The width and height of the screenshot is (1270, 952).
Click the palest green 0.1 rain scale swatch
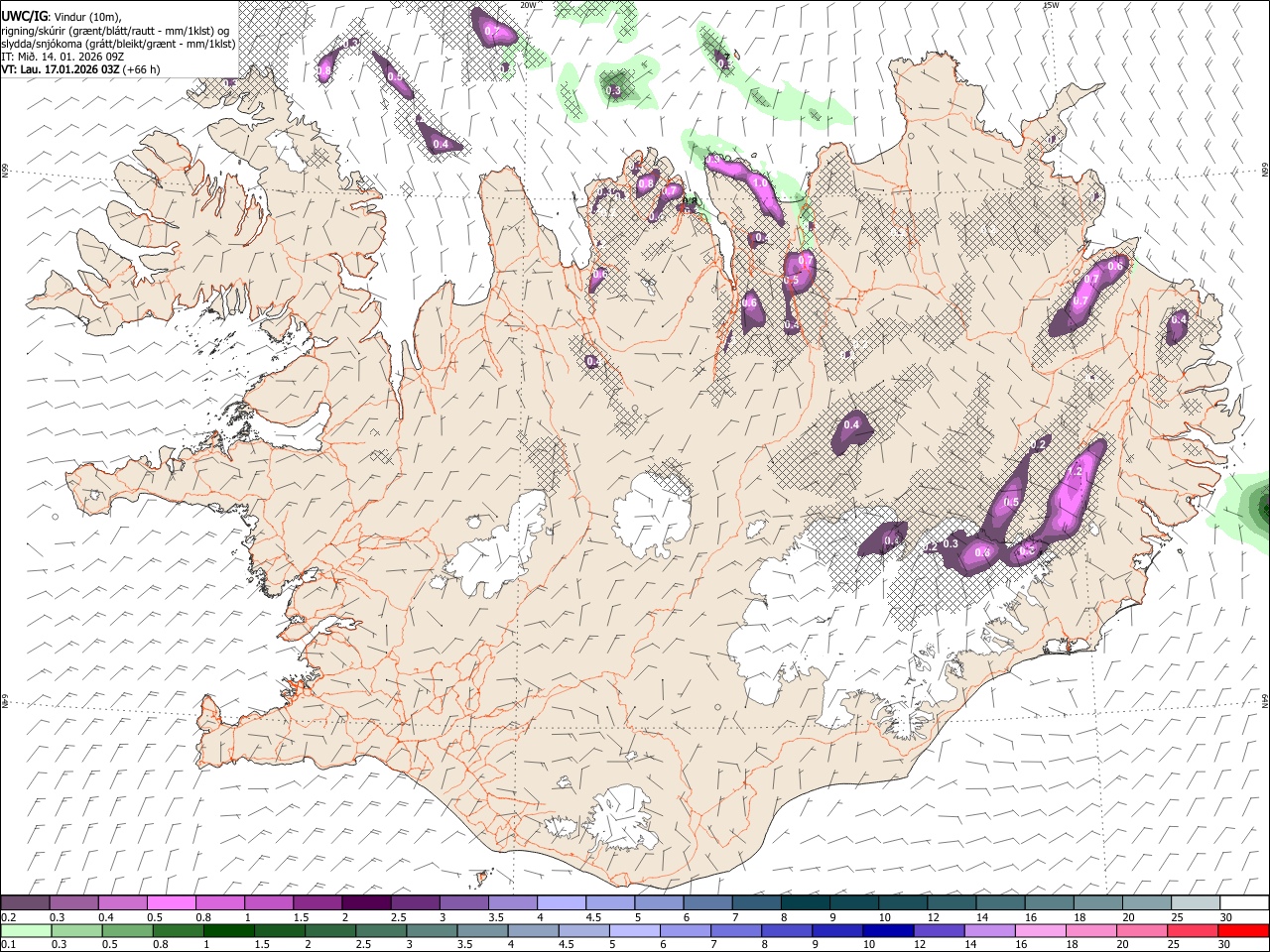26,931
